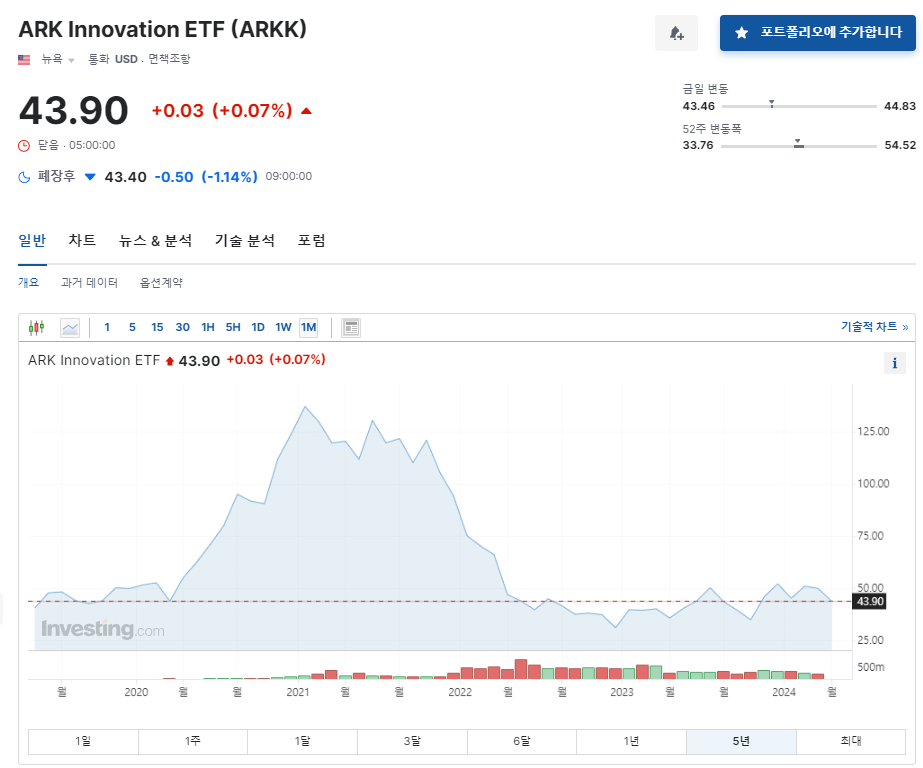Select the 최대 time range
This screenshot has height=768, width=923.
(851, 742)
